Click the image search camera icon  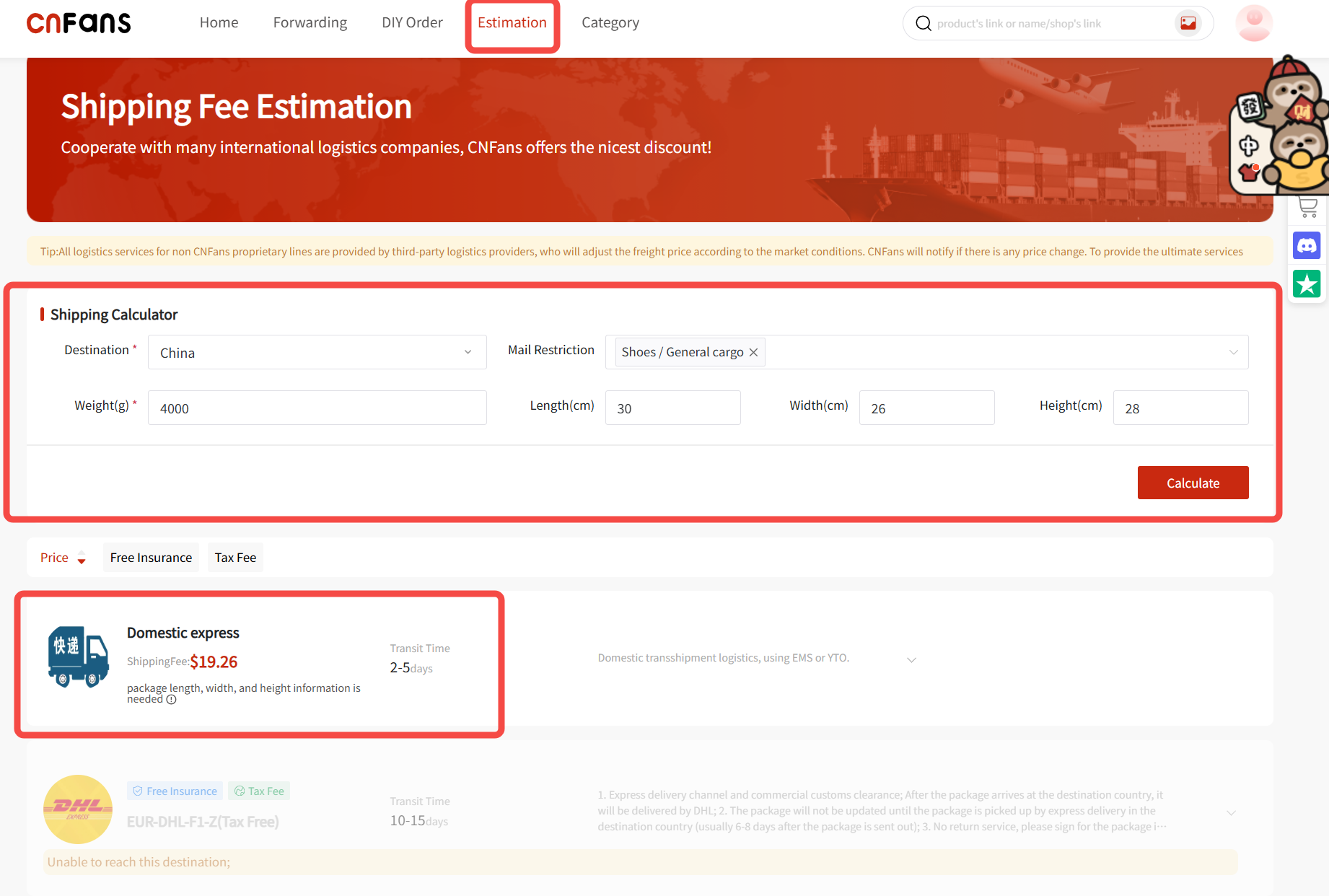click(x=1188, y=23)
